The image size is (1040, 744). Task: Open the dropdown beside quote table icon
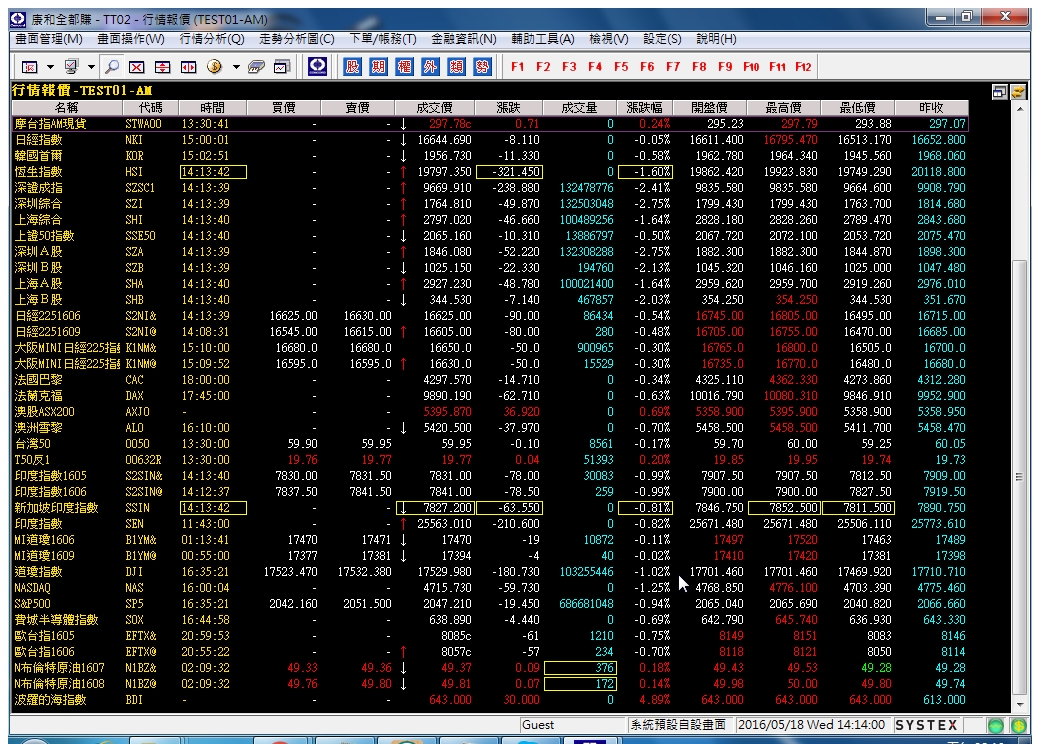click(x=50, y=67)
